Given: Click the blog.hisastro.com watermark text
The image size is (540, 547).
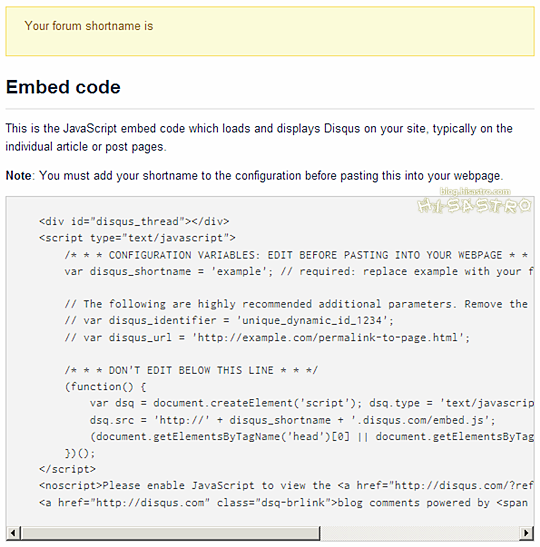Looking at the screenshot, I should tap(475, 192).
